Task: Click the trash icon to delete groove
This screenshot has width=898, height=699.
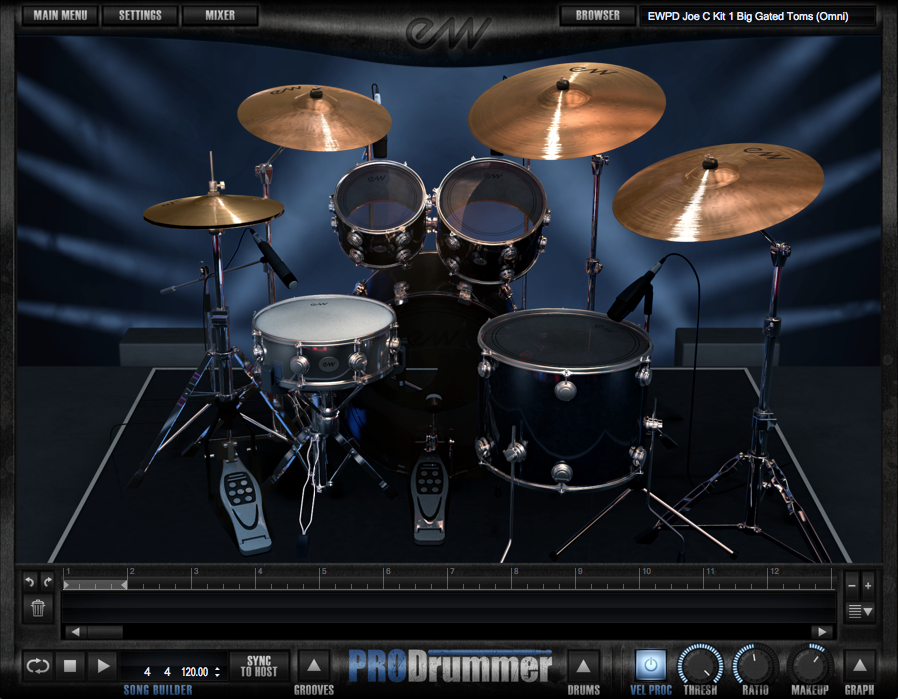Action: (x=37, y=607)
